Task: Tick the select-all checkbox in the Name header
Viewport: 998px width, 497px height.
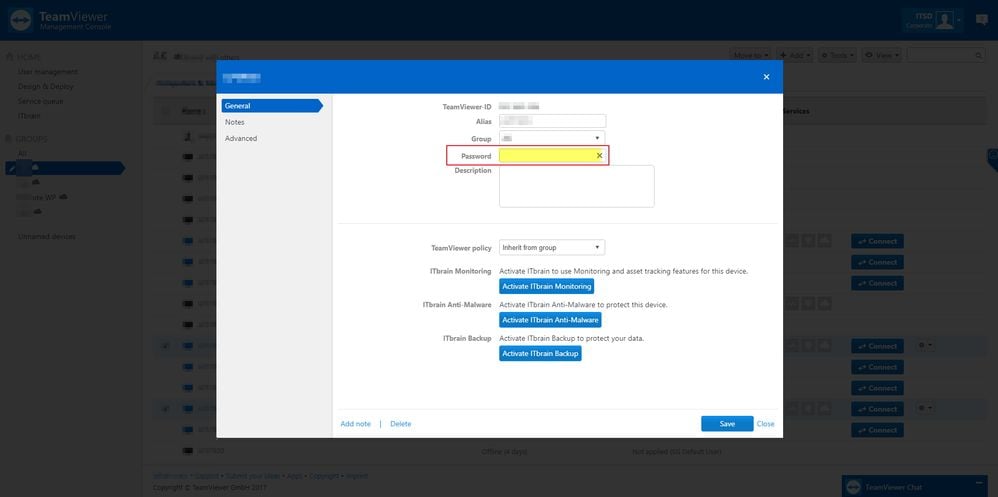Action: point(165,111)
